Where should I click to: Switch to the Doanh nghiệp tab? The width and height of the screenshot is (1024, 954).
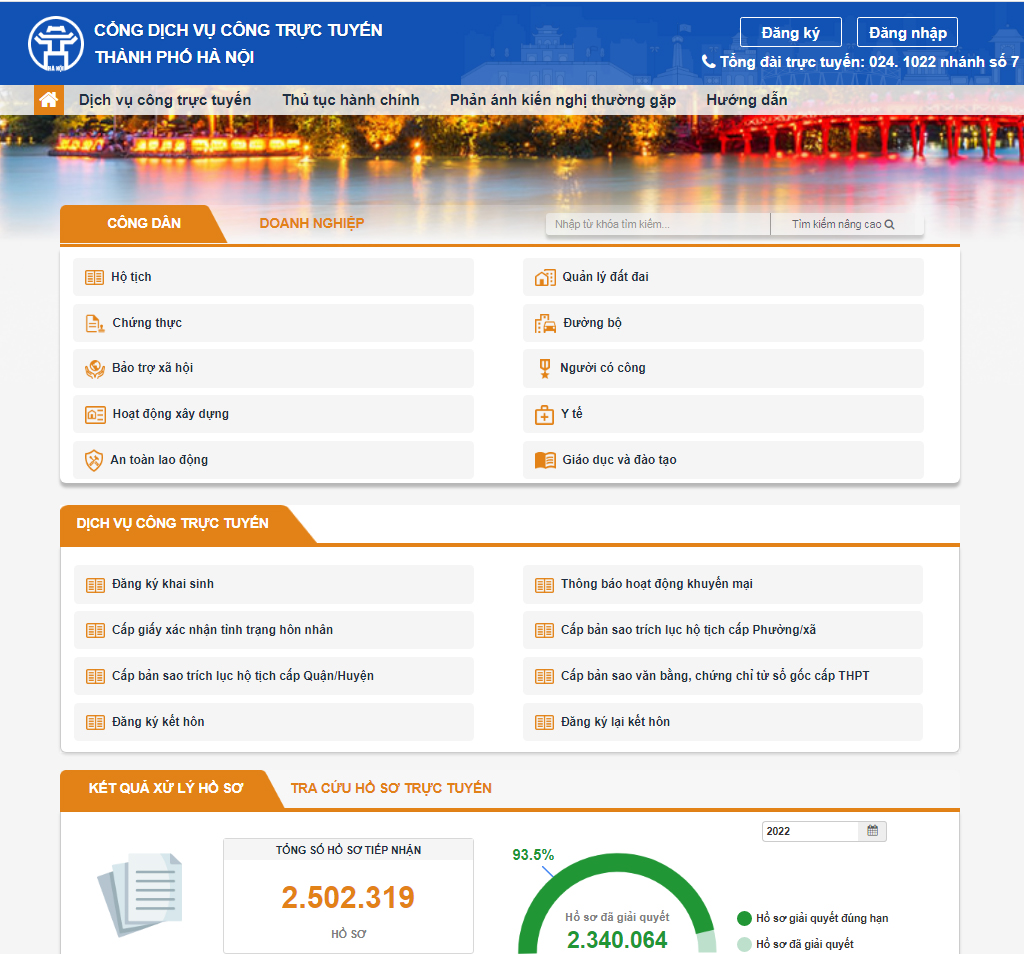tap(311, 223)
